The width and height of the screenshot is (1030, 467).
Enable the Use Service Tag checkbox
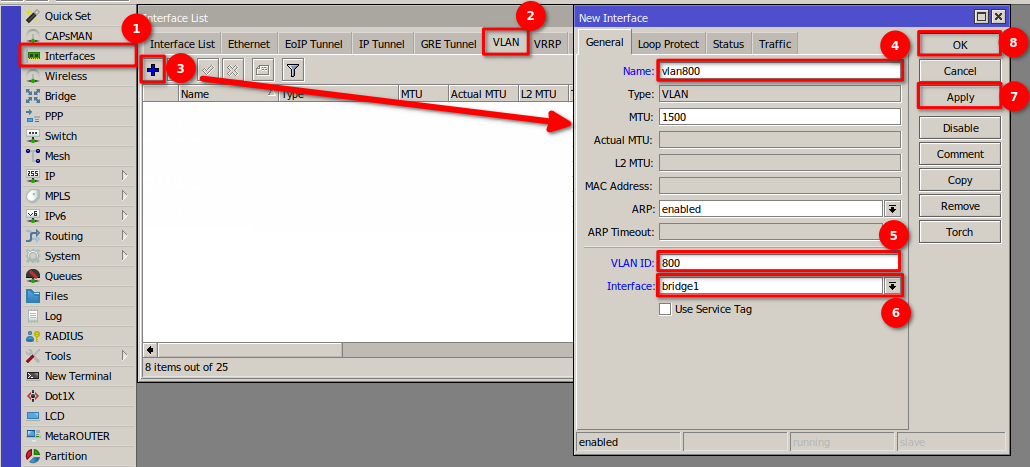tap(665, 309)
